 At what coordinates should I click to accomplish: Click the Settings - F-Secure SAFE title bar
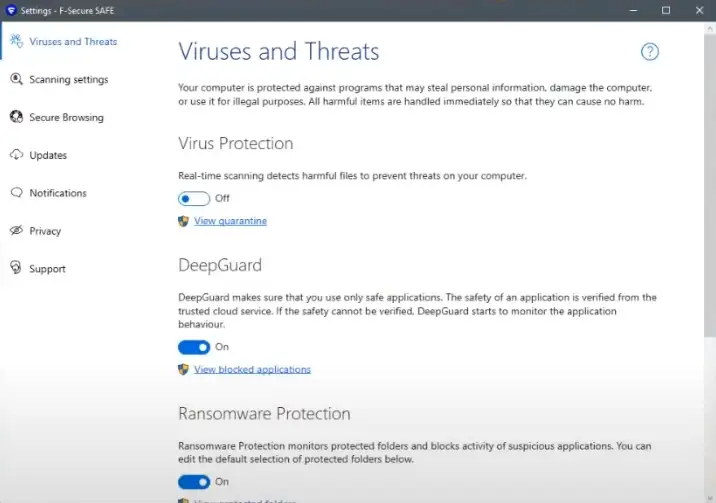pyautogui.click(x=300, y=10)
